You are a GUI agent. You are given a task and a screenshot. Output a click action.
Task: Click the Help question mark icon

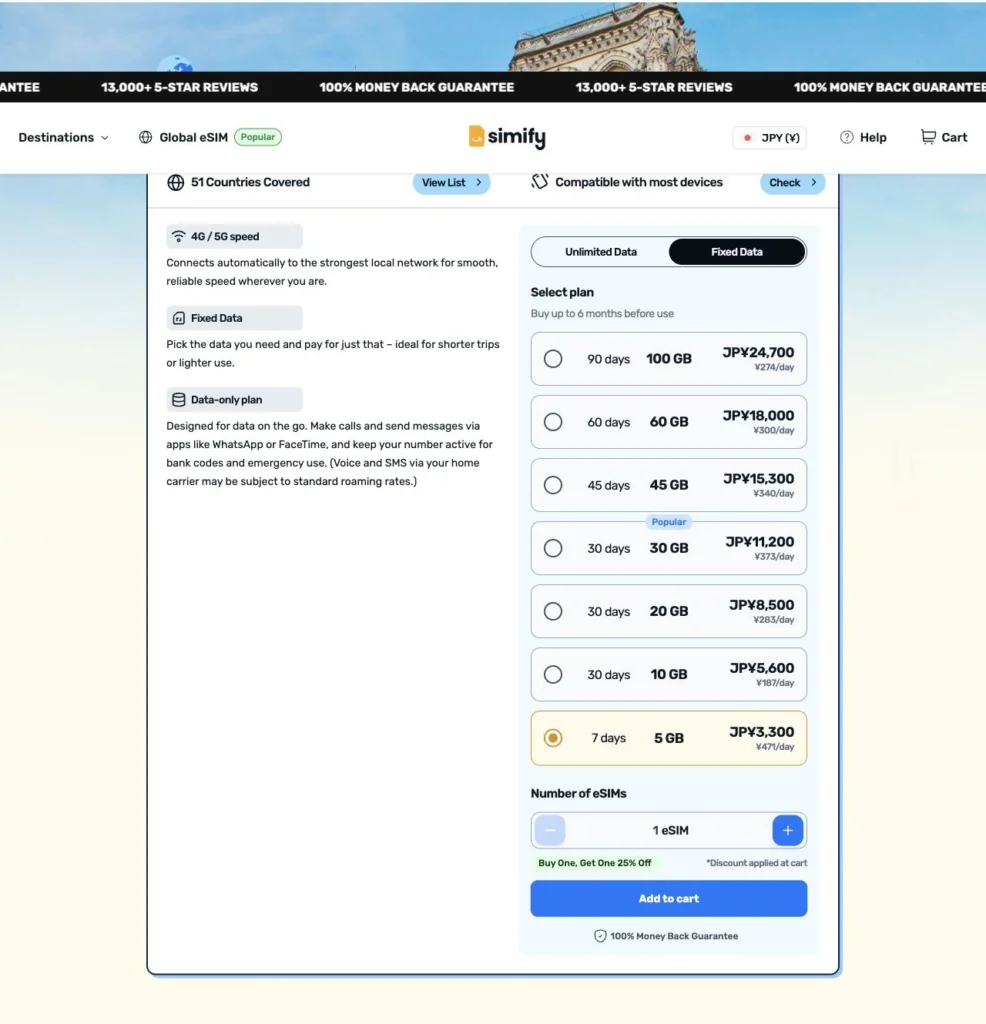[846, 137]
